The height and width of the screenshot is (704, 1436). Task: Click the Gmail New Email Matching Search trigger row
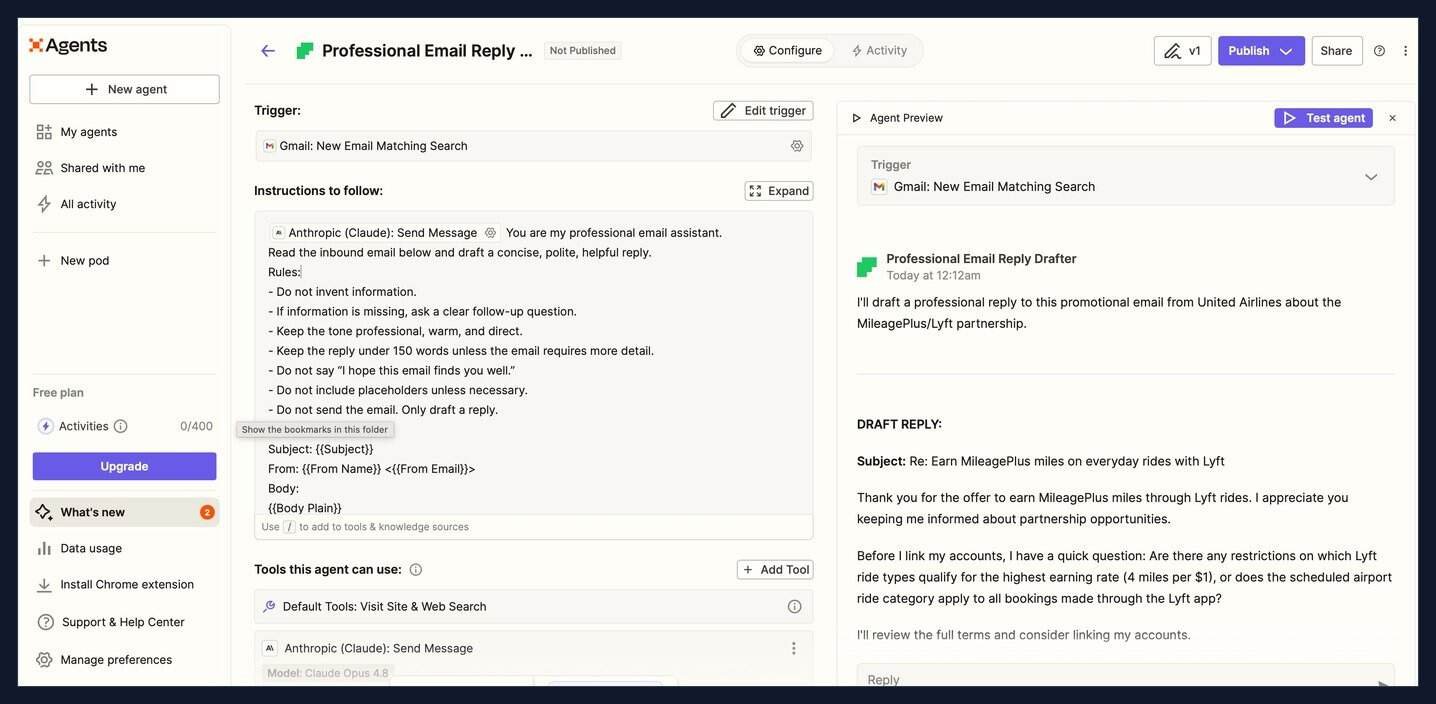pos(533,146)
